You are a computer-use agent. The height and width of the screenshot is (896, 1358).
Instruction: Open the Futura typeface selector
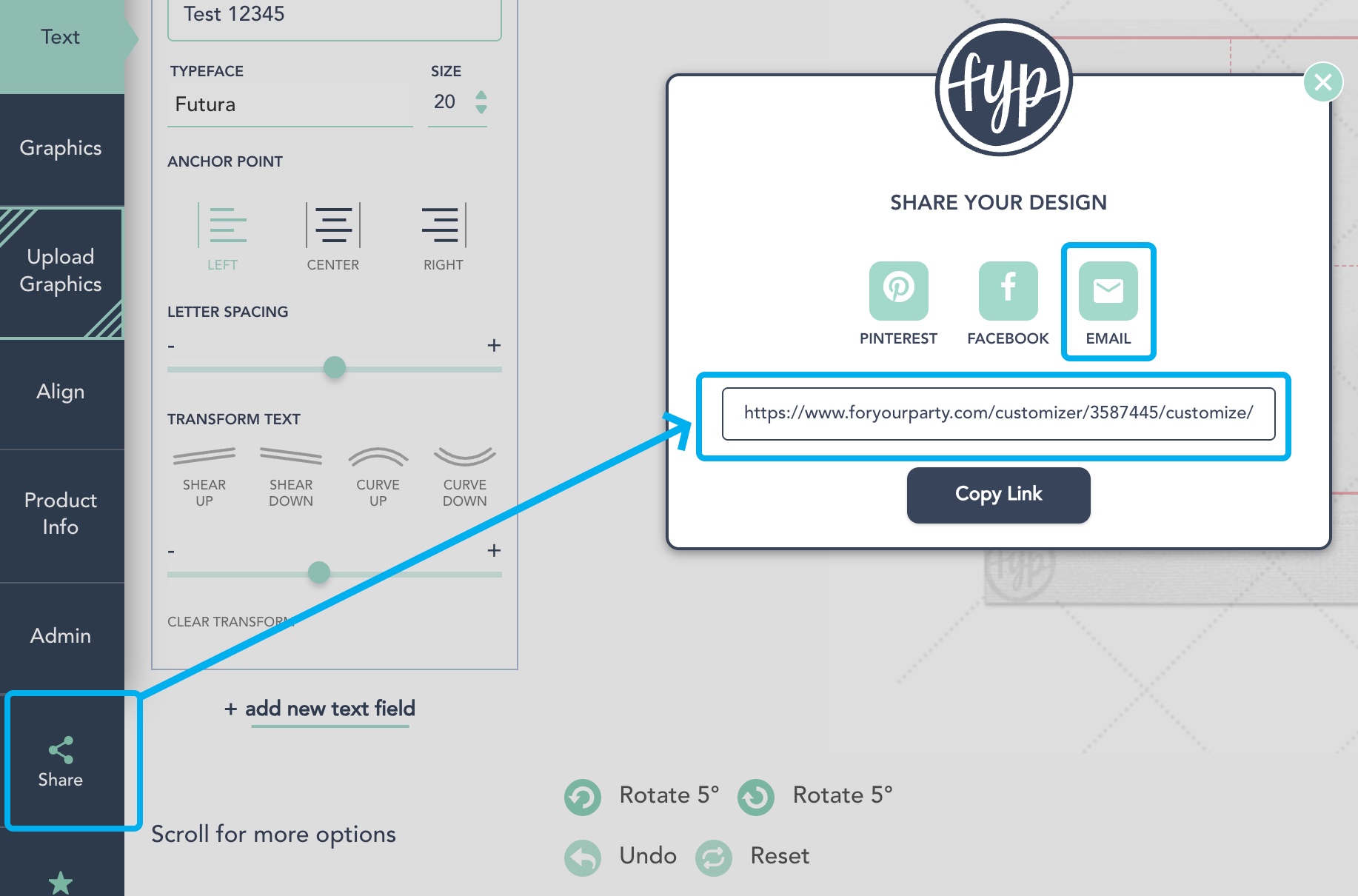289,104
